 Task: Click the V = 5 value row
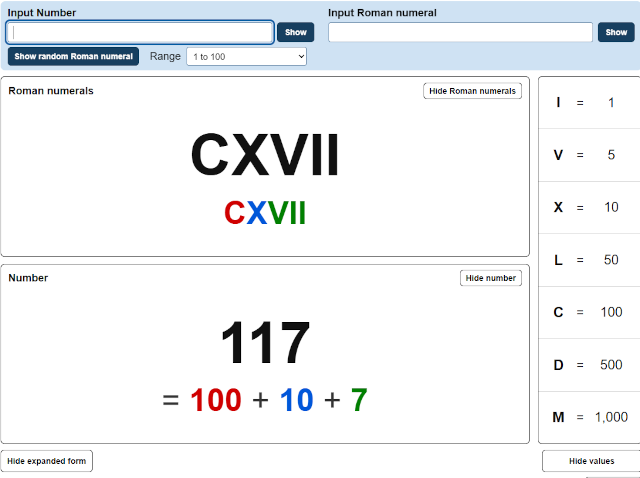(589, 155)
